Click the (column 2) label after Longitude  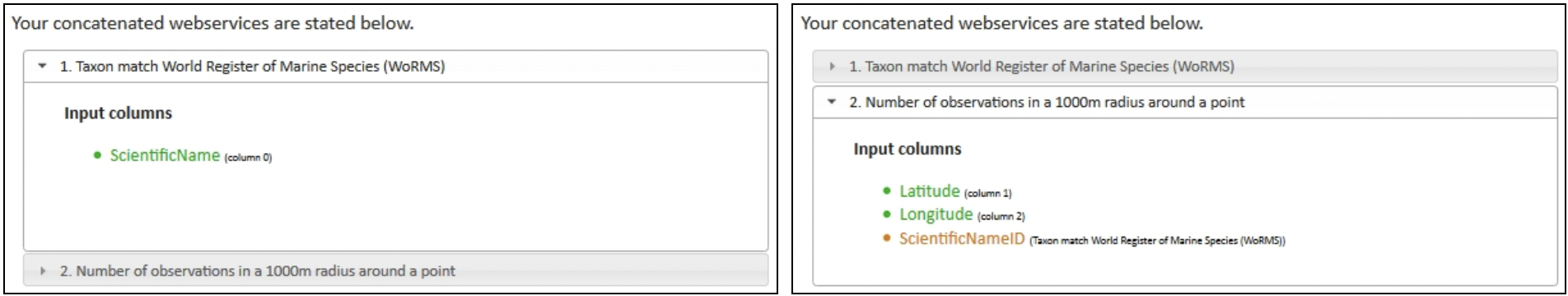coord(1001,216)
